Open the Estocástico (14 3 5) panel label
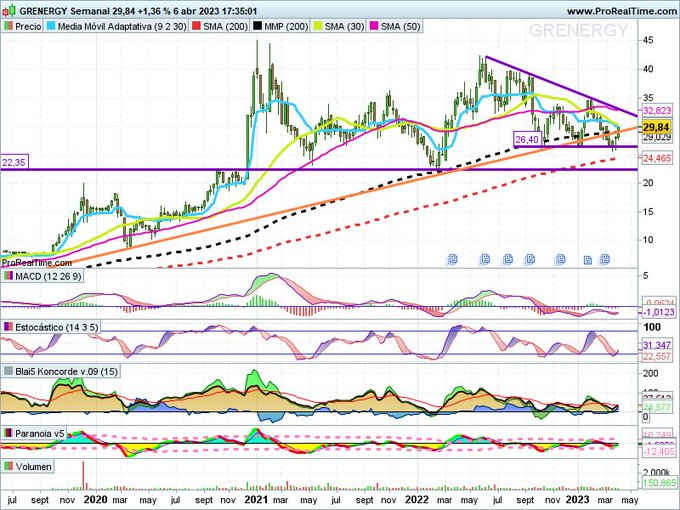 coord(57,327)
